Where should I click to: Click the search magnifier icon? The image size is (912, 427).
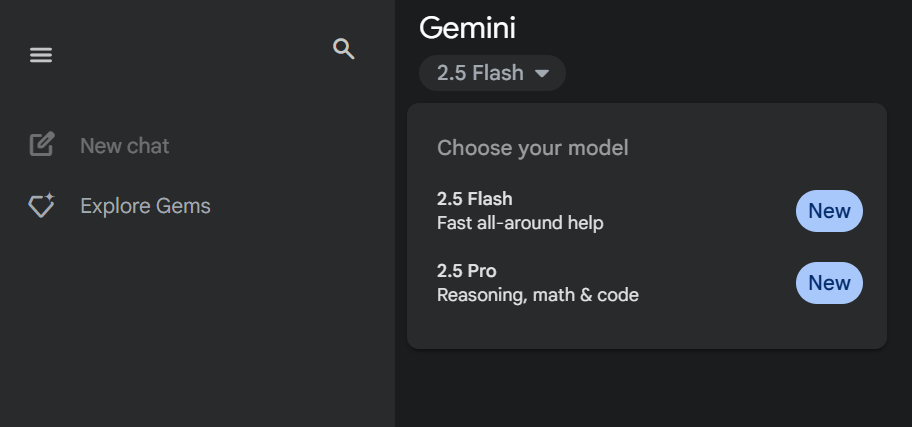pyautogui.click(x=343, y=49)
